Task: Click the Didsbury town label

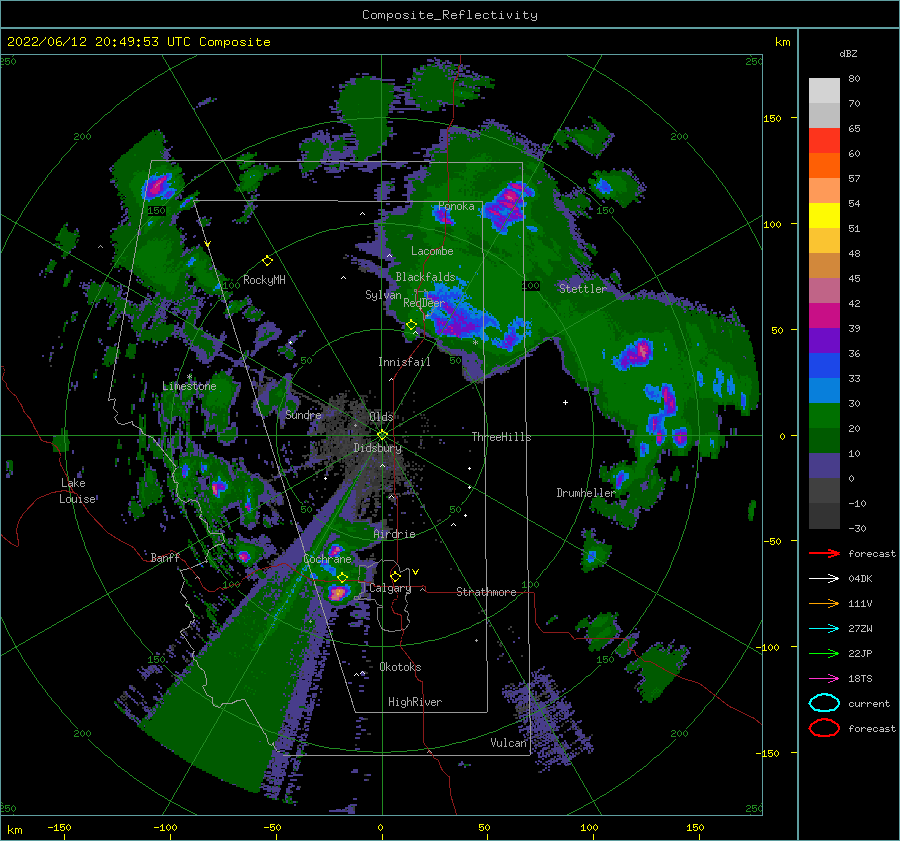Action: [378, 448]
